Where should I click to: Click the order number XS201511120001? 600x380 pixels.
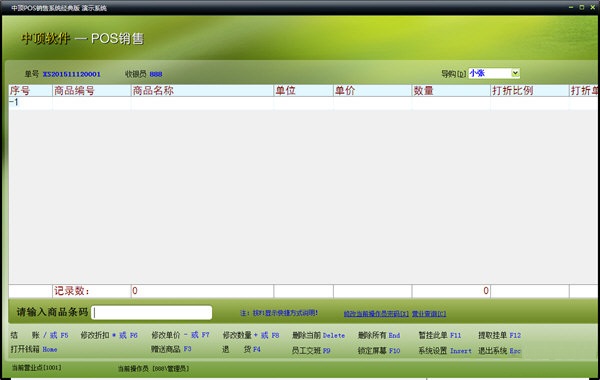(72, 74)
